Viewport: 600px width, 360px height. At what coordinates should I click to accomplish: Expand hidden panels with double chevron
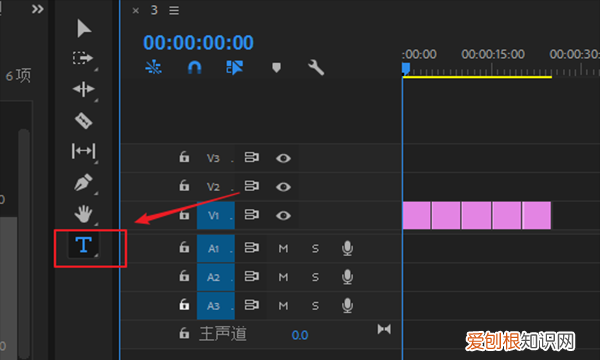tap(38, 9)
